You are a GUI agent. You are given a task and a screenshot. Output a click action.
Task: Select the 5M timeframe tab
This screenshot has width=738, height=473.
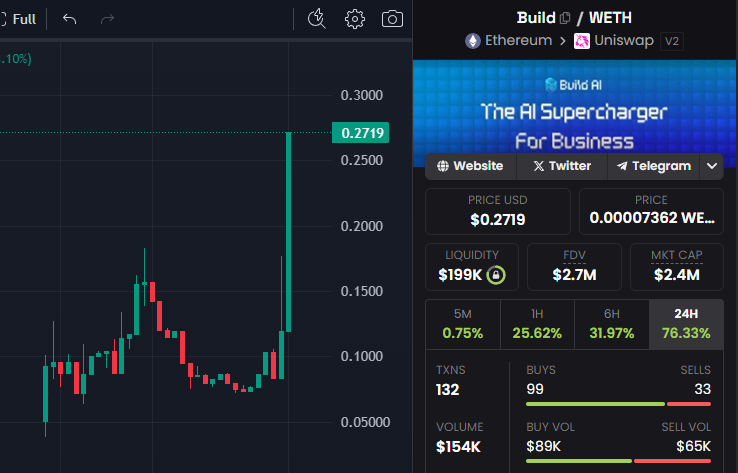[x=463, y=324]
